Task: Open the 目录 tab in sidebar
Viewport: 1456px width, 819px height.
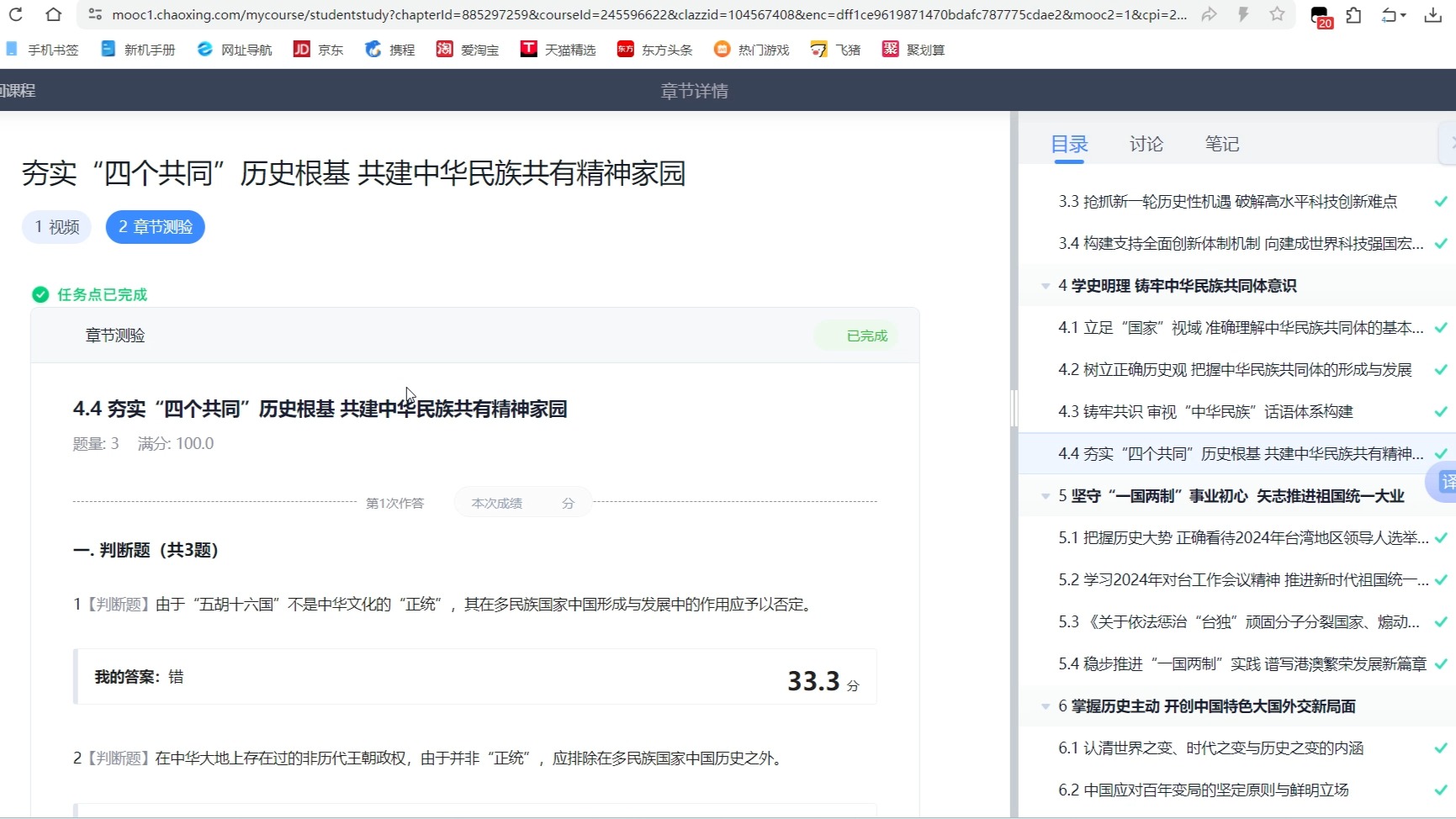Action: [1069, 144]
